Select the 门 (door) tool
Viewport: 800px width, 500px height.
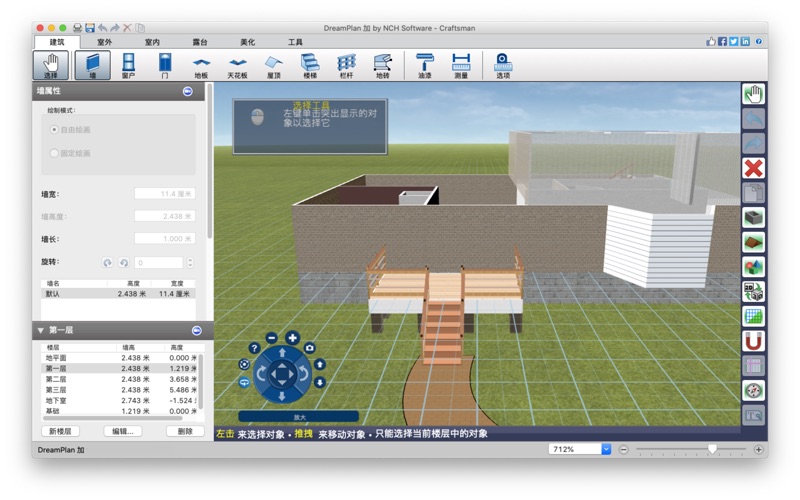point(165,66)
